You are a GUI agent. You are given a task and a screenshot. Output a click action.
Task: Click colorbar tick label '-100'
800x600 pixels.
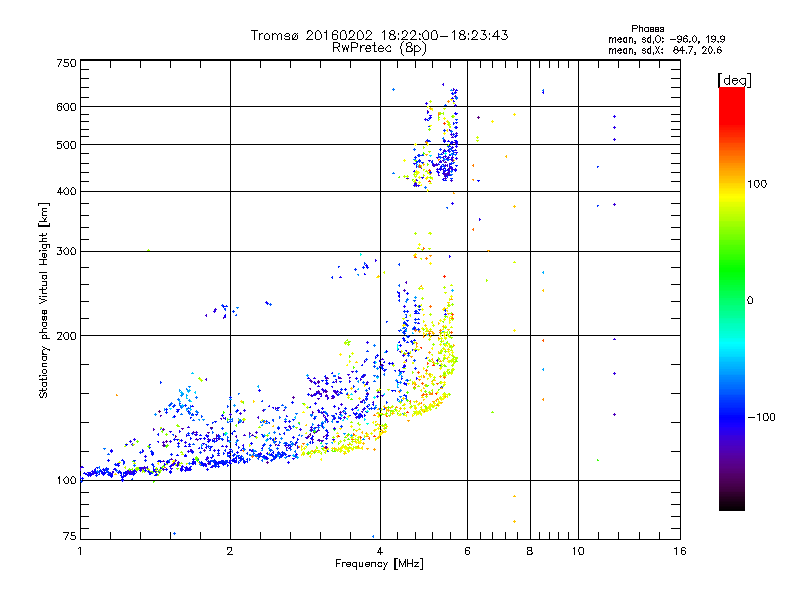coord(762,417)
